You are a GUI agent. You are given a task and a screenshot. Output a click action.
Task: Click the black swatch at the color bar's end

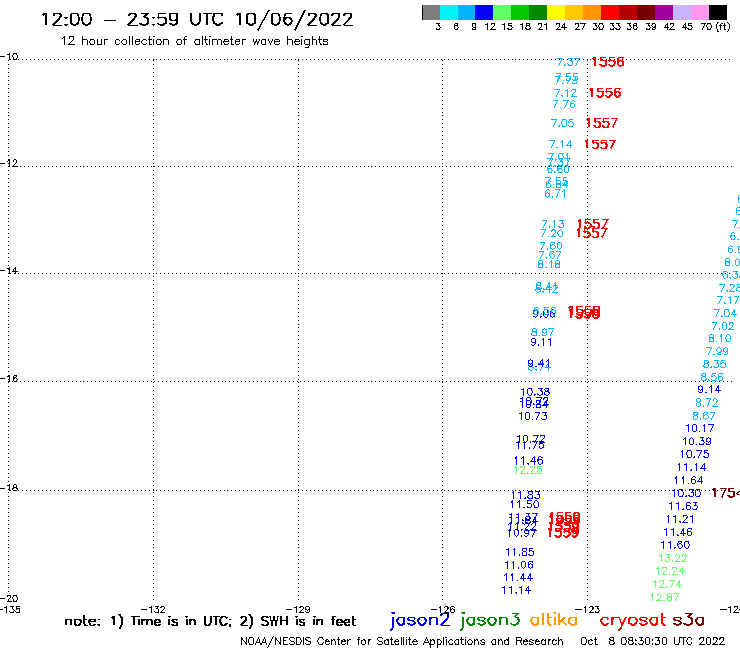717,12
